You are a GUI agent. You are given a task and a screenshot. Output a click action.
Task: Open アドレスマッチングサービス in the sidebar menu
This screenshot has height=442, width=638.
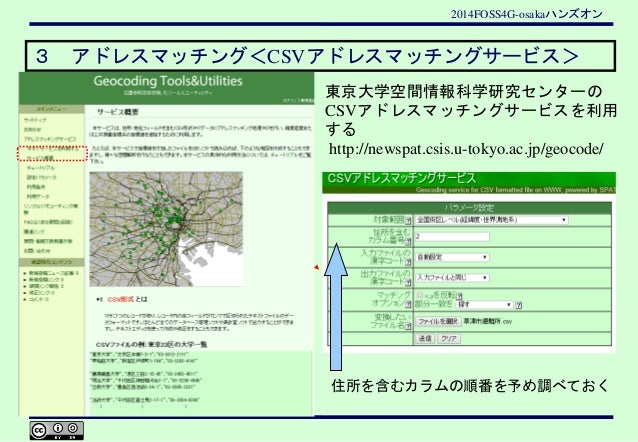click(50, 139)
